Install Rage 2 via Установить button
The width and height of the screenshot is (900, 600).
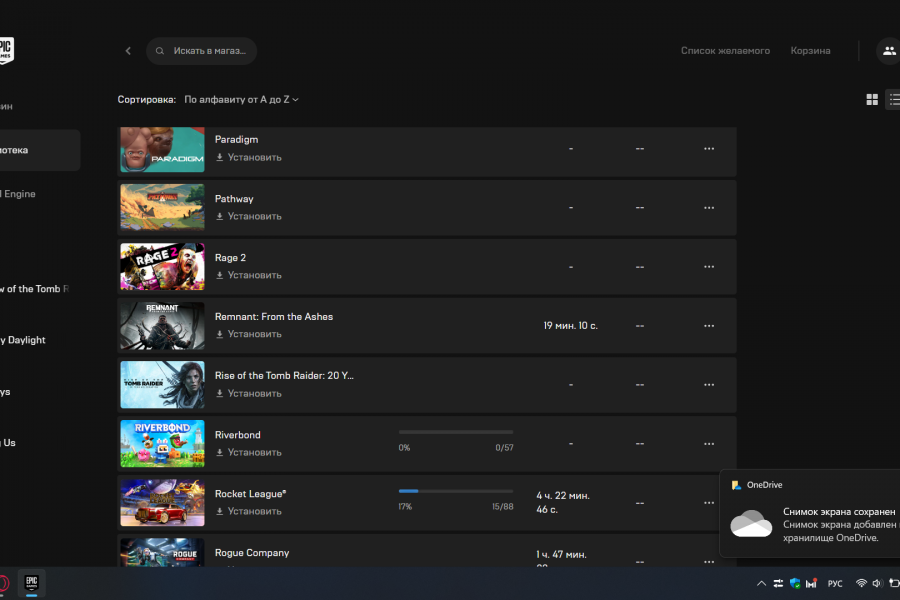[x=249, y=276]
